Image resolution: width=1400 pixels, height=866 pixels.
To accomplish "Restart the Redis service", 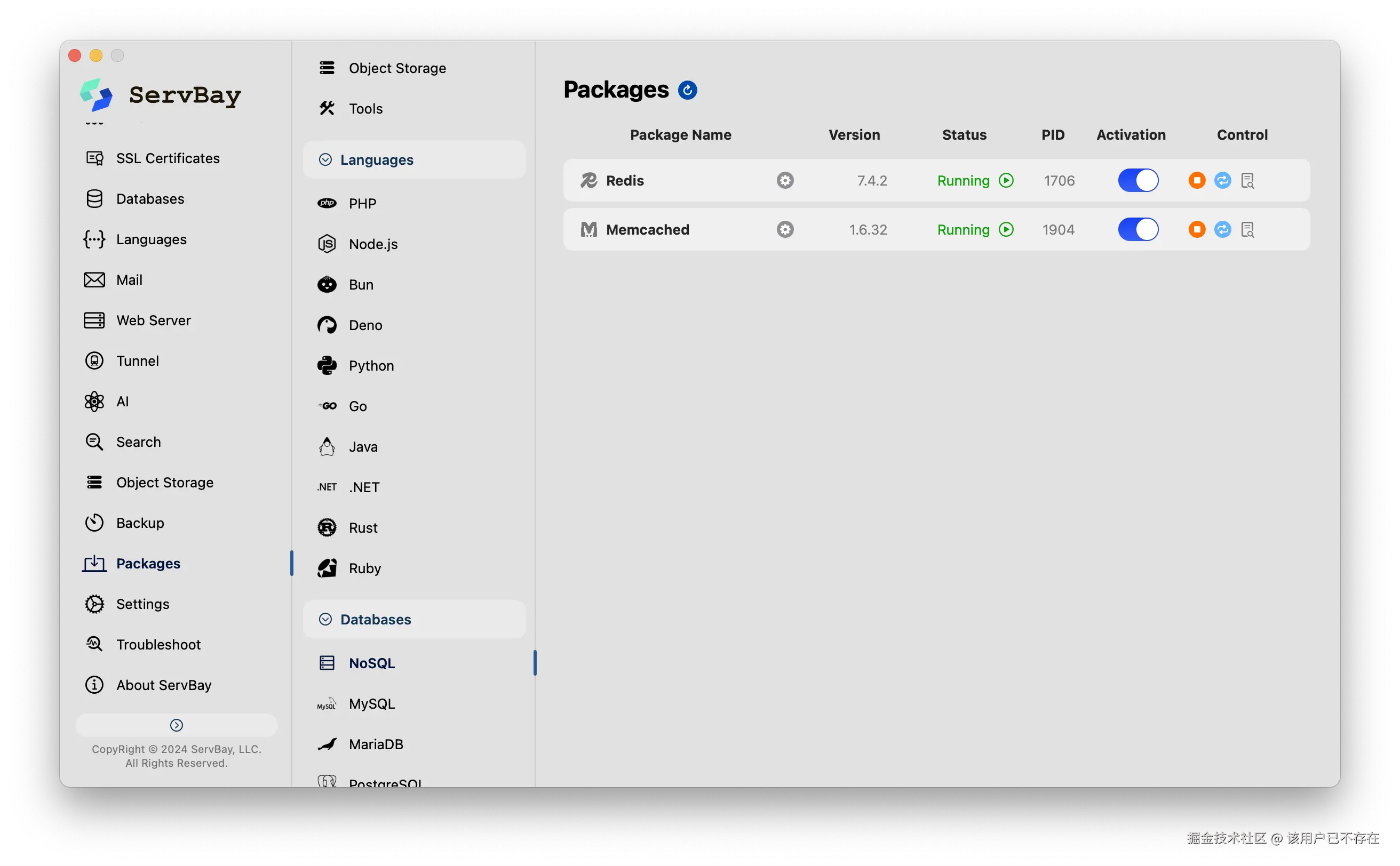I will click(1222, 180).
